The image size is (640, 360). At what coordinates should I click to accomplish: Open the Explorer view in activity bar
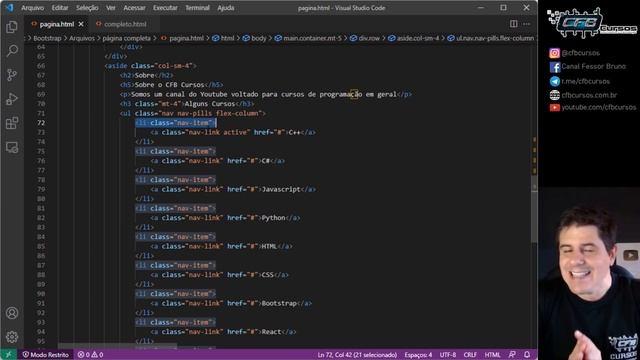click(x=12, y=27)
